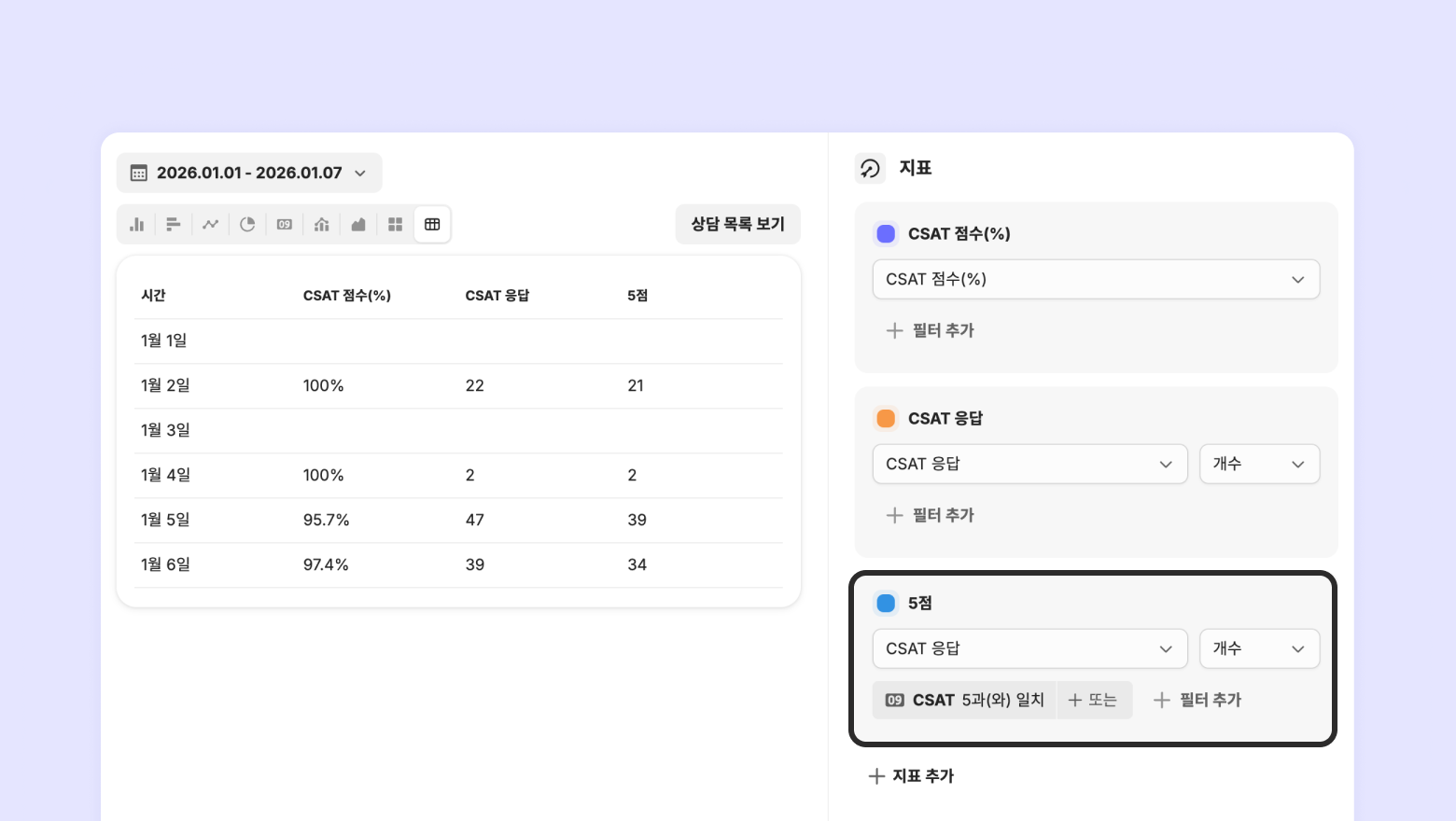Open the 개수 dropdown in 5점 card
Image resolution: width=1456 pixels, height=821 pixels.
1258,648
